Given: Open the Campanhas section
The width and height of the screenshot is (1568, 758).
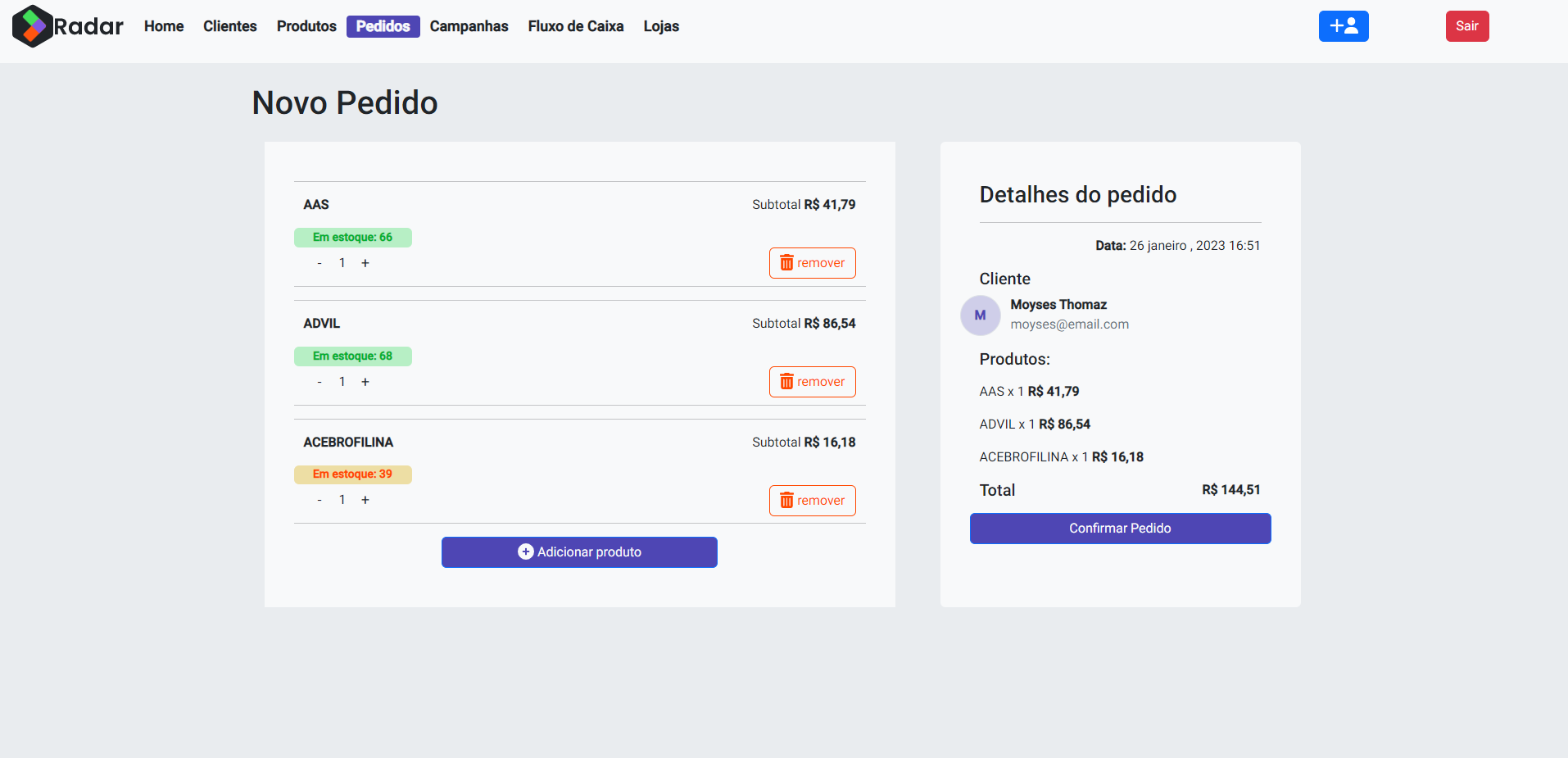Looking at the screenshot, I should point(469,26).
